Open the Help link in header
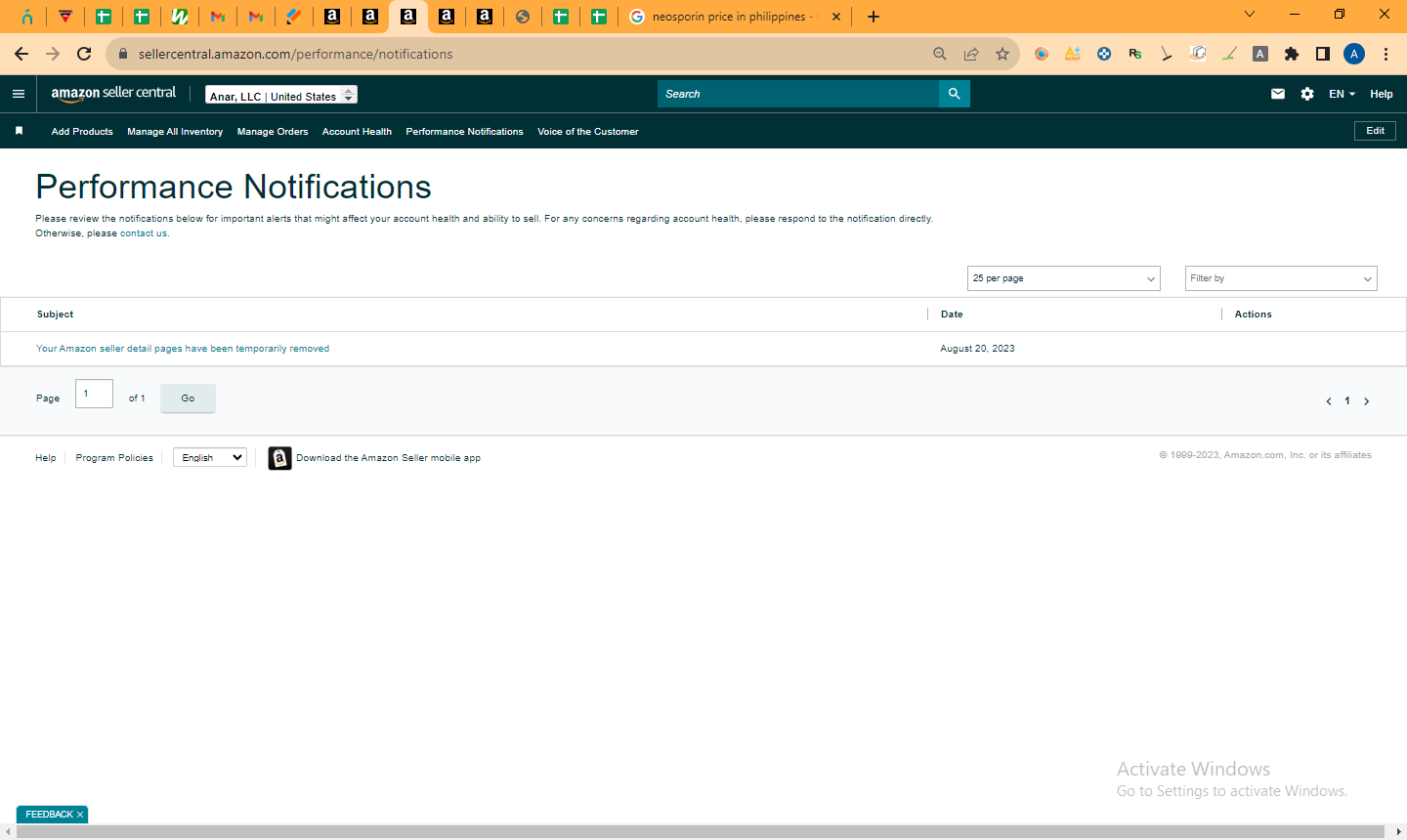 pyautogui.click(x=1382, y=94)
